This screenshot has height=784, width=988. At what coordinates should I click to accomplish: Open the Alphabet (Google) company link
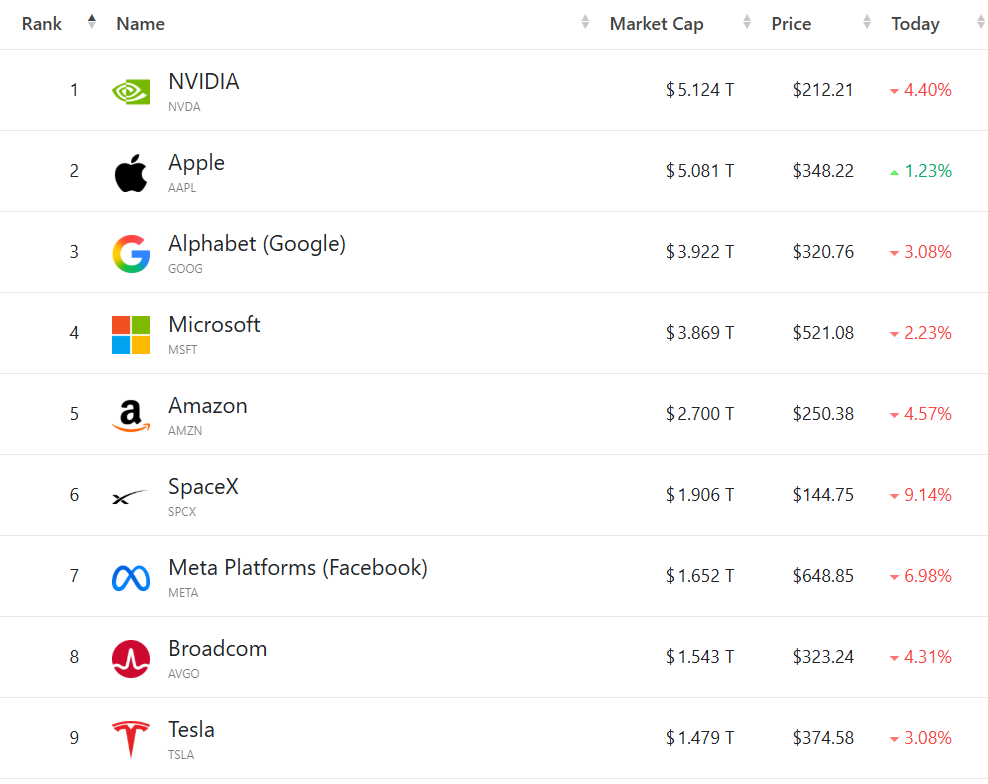257,244
